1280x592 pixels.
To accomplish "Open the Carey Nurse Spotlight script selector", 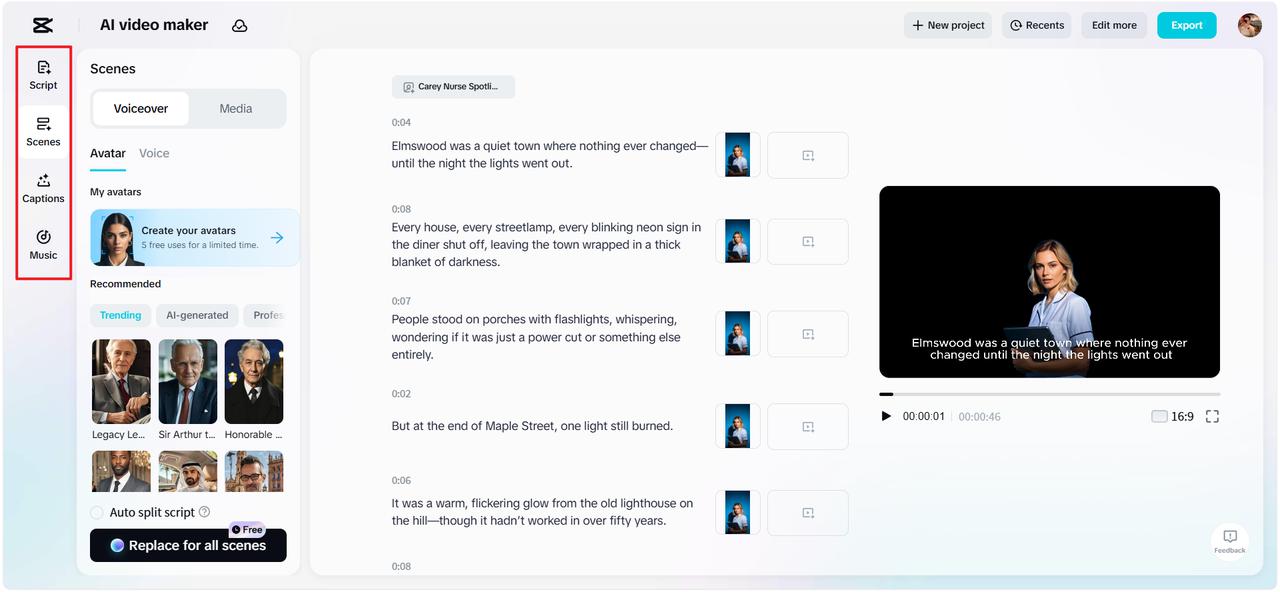I will (453, 86).
